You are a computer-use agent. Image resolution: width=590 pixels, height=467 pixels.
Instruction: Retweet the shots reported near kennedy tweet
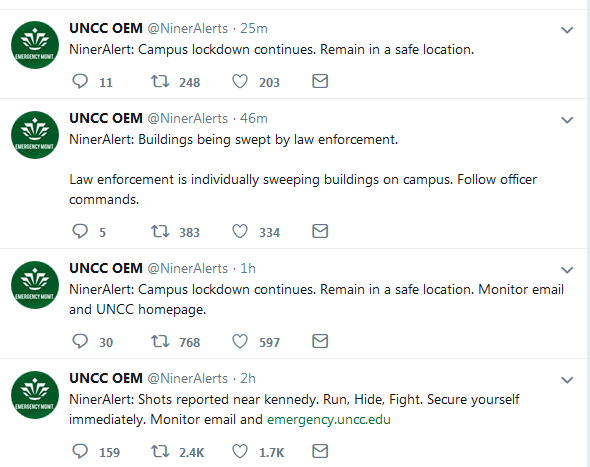160,451
